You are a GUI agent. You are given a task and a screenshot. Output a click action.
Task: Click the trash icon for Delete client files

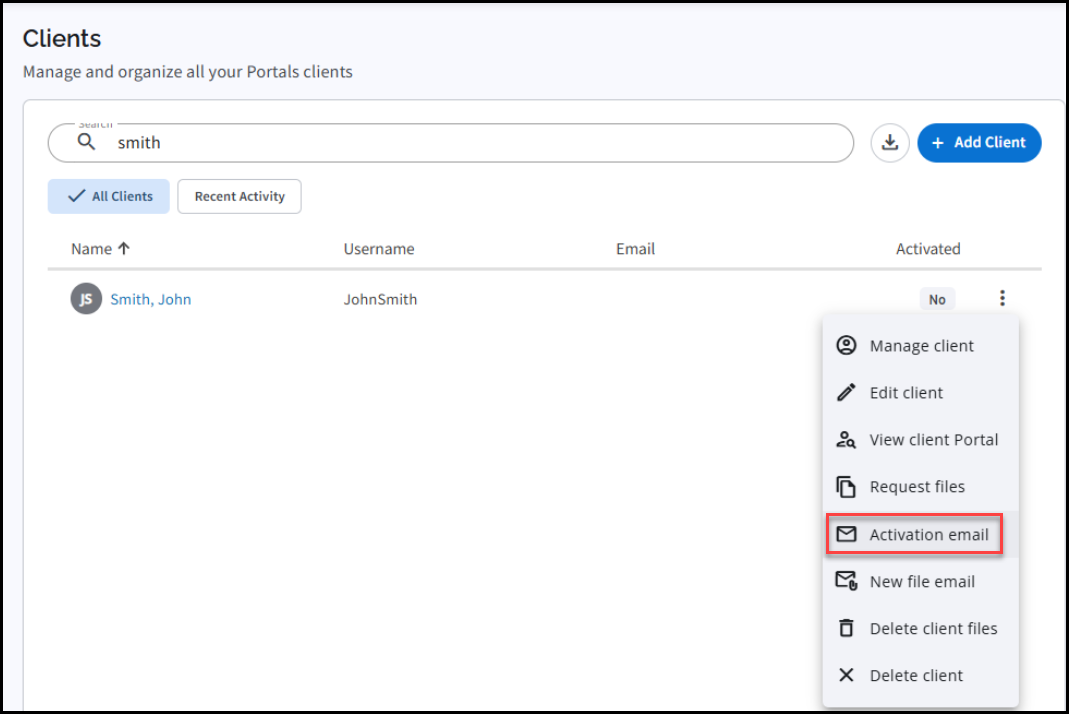pos(846,628)
